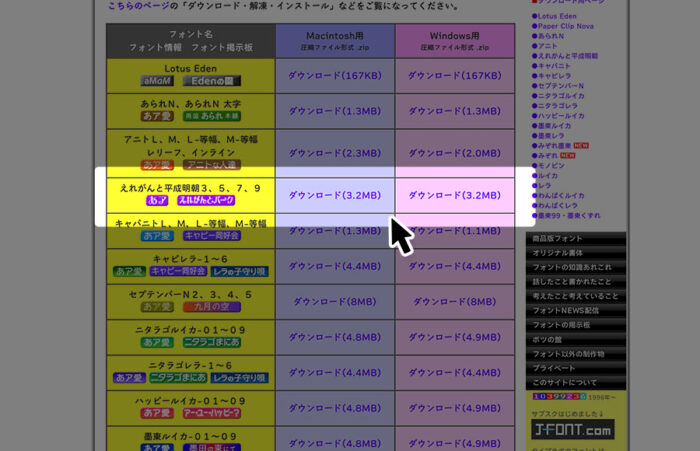Open フォントの掲示板 in the sidebar menu
Image resolution: width=700 pixels, height=451 pixels.
[562, 325]
